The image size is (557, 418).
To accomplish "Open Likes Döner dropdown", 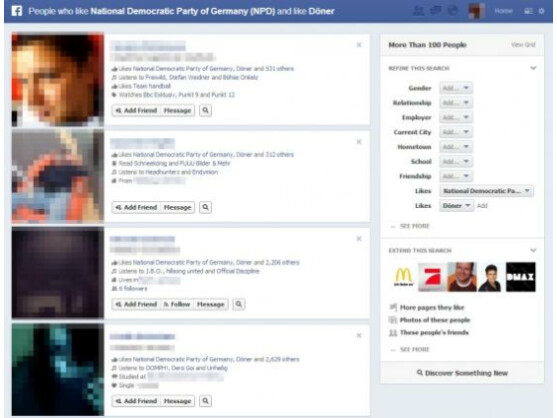I will pyautogui.click(x=456, y=206).
